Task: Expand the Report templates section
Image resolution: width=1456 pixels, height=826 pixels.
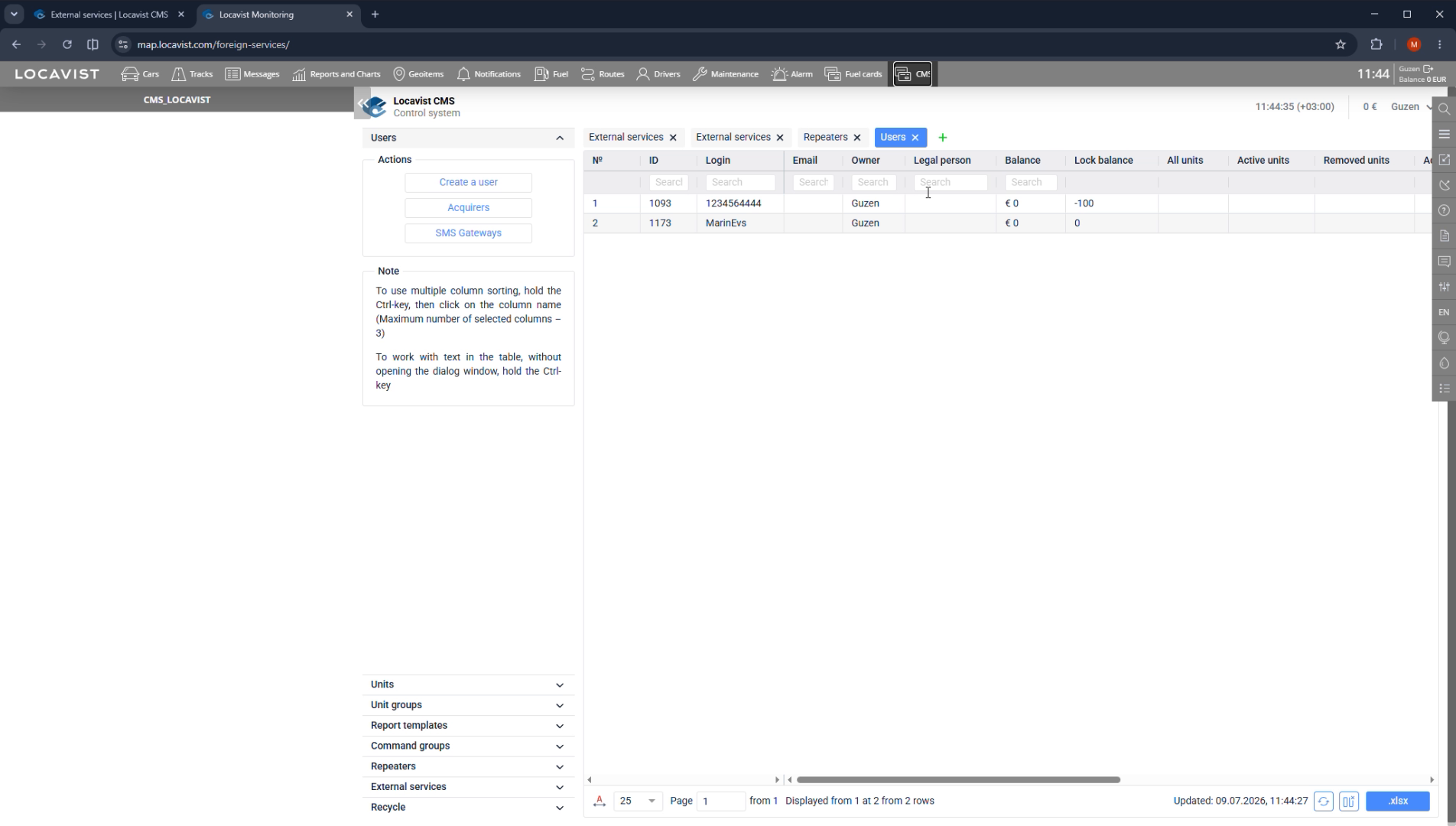Action: pyautogui.click(x=468, y=726)
